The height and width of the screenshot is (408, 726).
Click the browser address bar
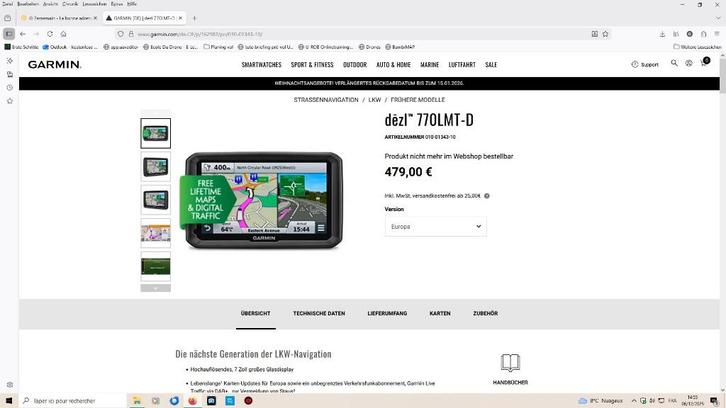tap(361, 34)
